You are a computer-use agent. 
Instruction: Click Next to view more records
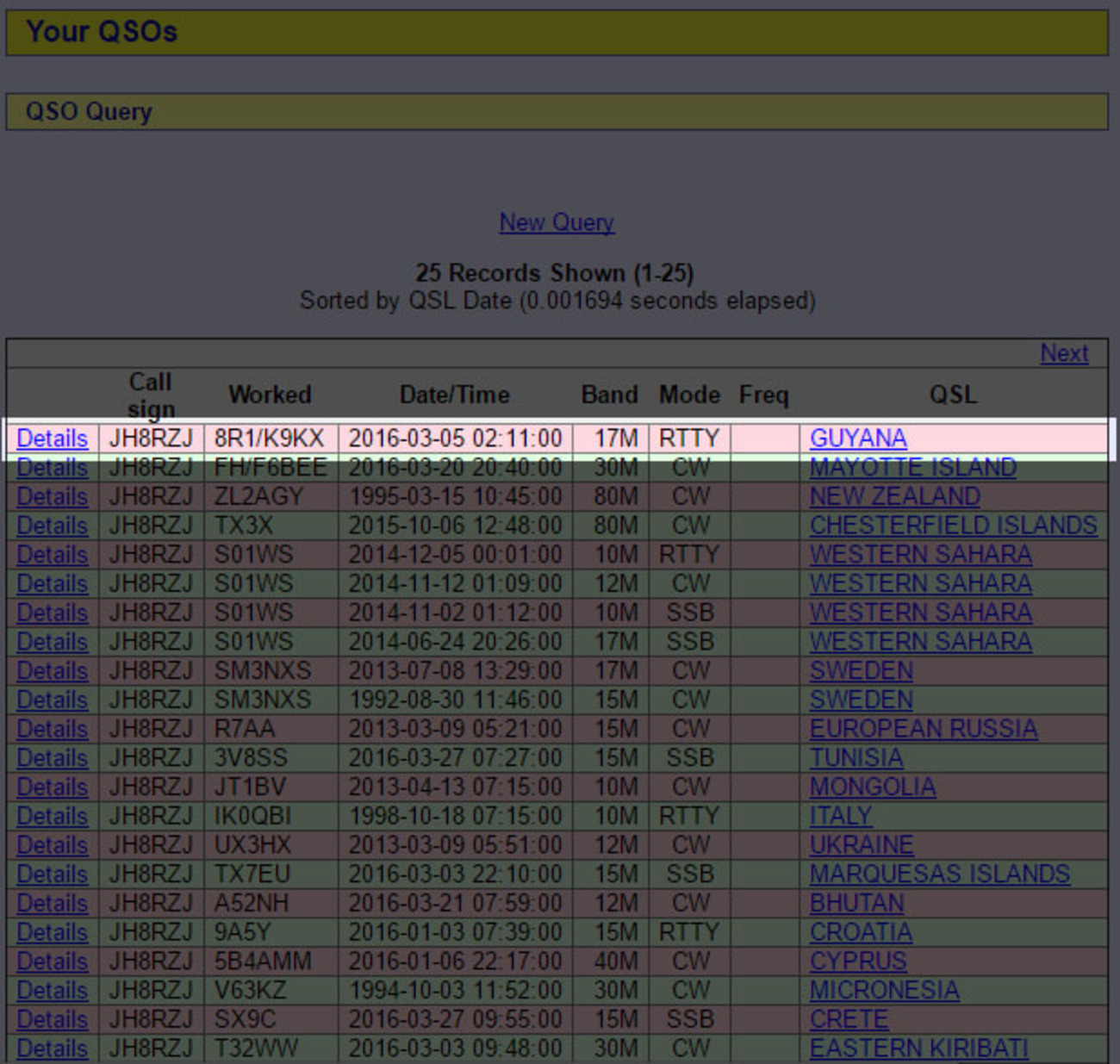tap(1065, 353)
